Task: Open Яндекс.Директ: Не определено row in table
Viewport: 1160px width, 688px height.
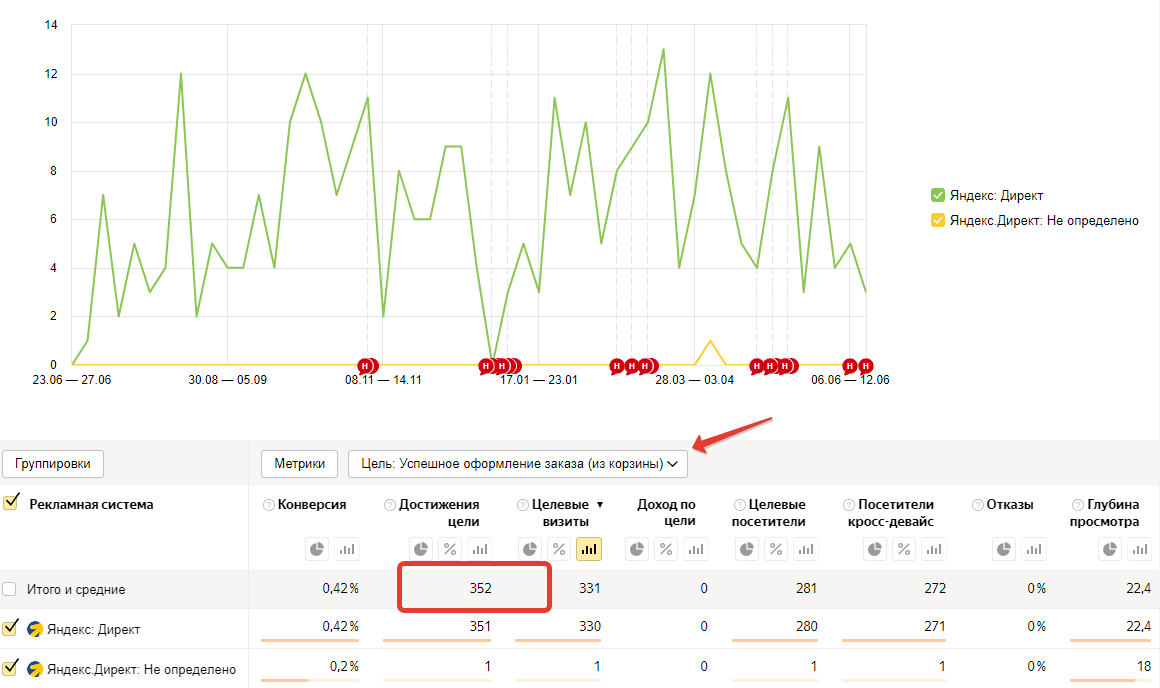Action: pyautogui.click(x=141, y=670)
